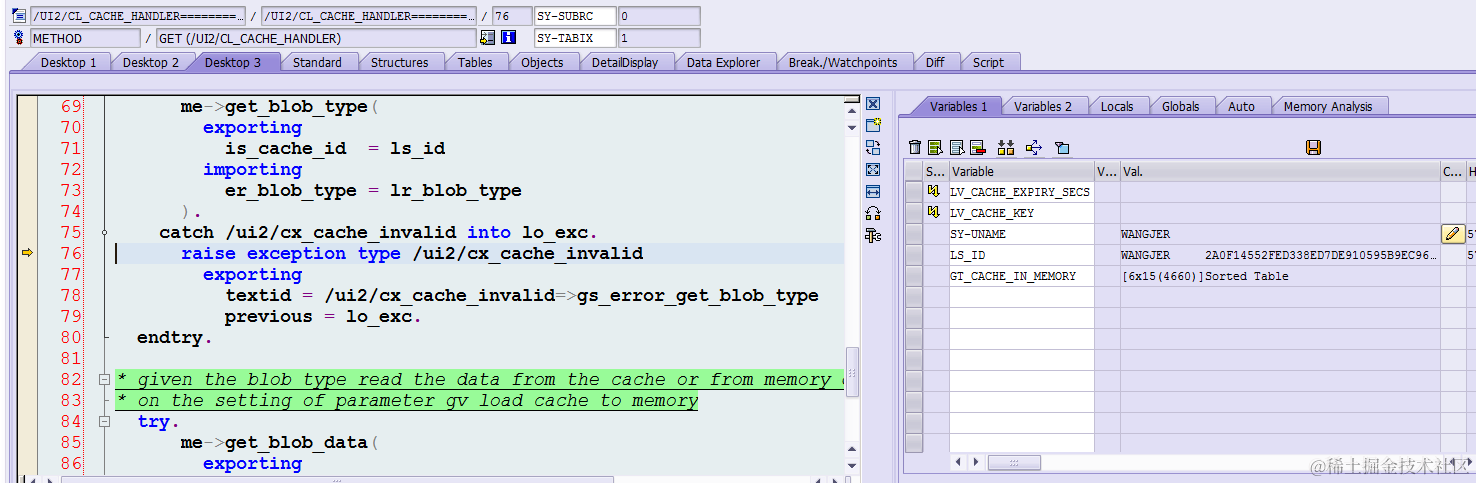The height and width of the screenshot is (483, 1476).
Task: Select the LV_CACHE_EXPIRY_SECS row selector
Action: 914,191
